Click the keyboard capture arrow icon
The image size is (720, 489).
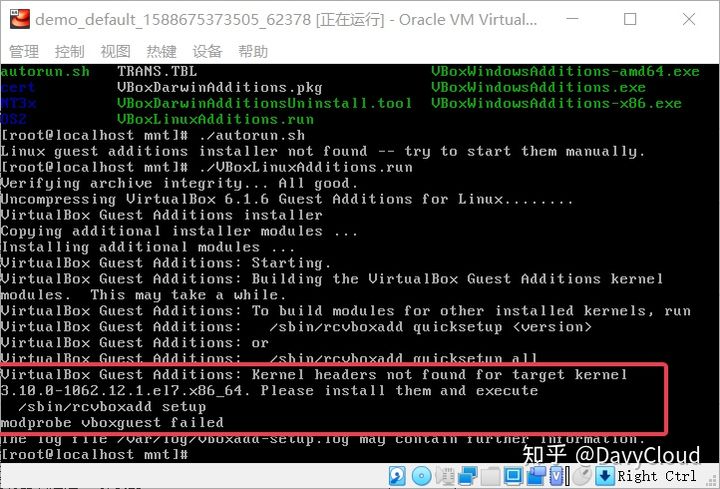click(605, 476)
